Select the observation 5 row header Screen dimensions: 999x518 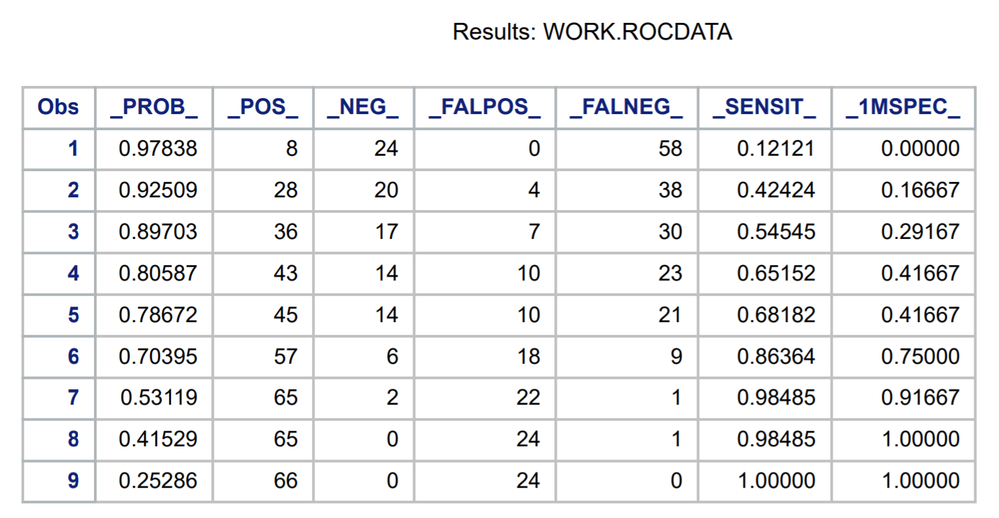pos(72,315)
